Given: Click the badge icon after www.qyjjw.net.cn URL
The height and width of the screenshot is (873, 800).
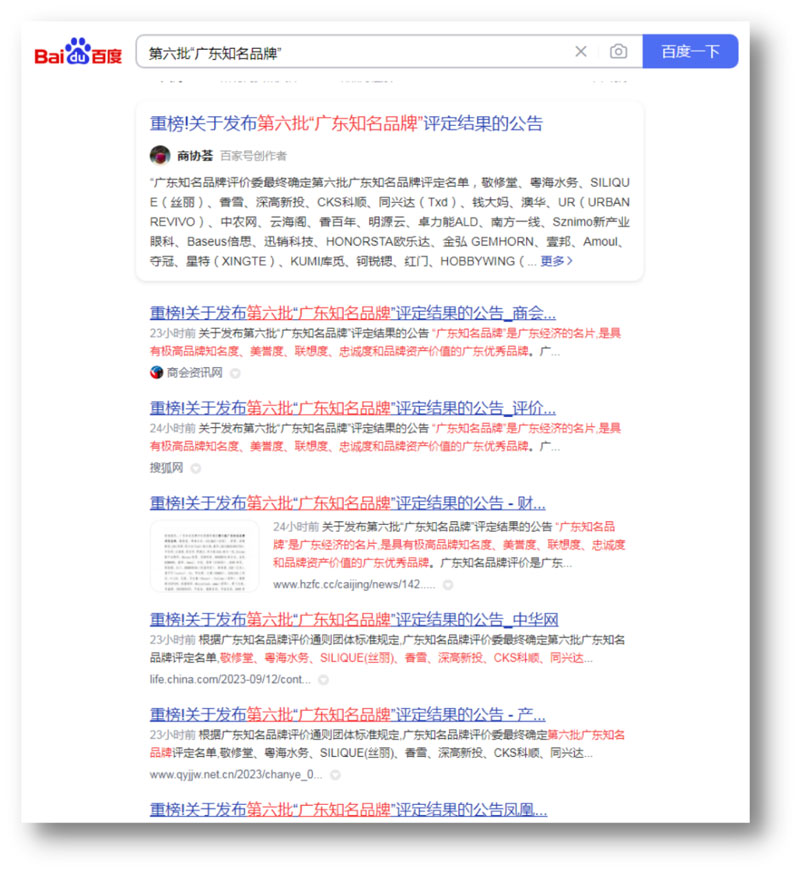Looking at the screenshot, I should click(335, 775).
